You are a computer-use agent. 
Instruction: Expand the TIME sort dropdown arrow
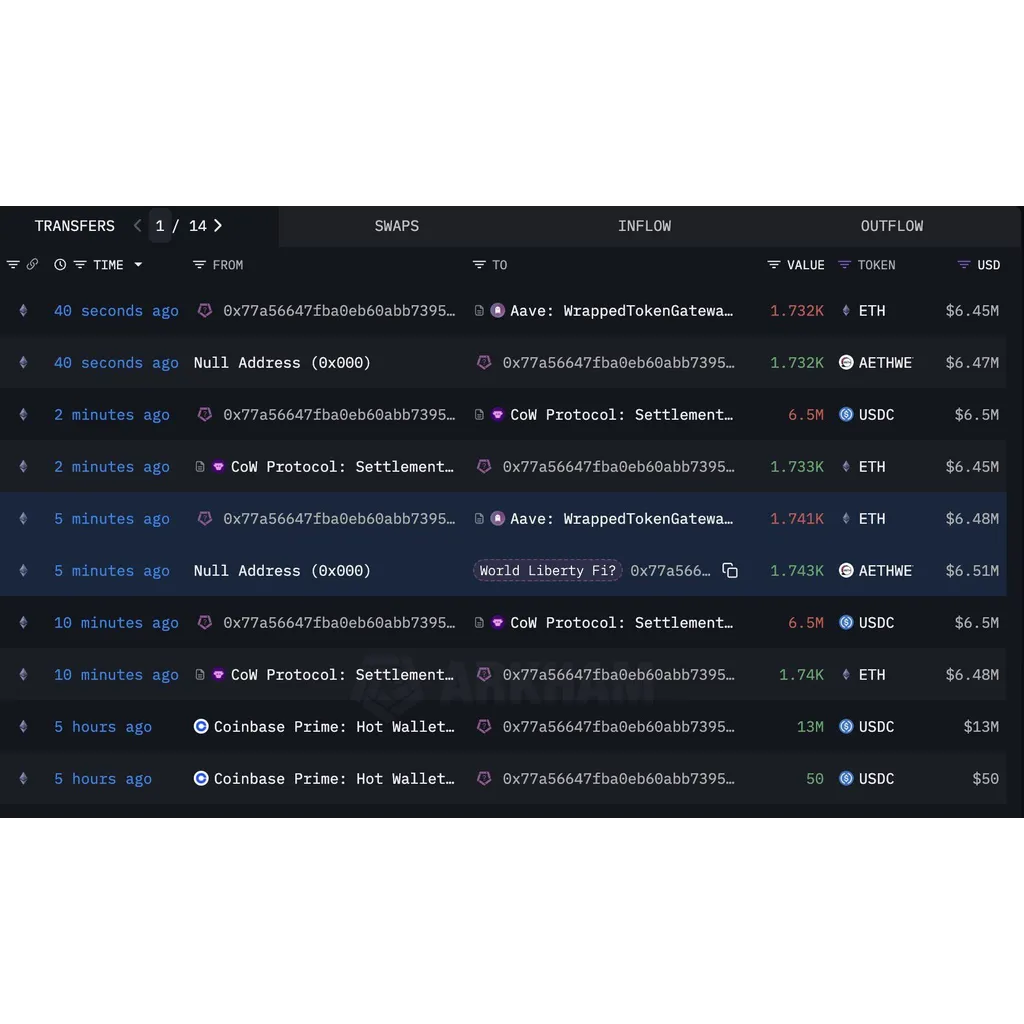[x=138, y=264]
